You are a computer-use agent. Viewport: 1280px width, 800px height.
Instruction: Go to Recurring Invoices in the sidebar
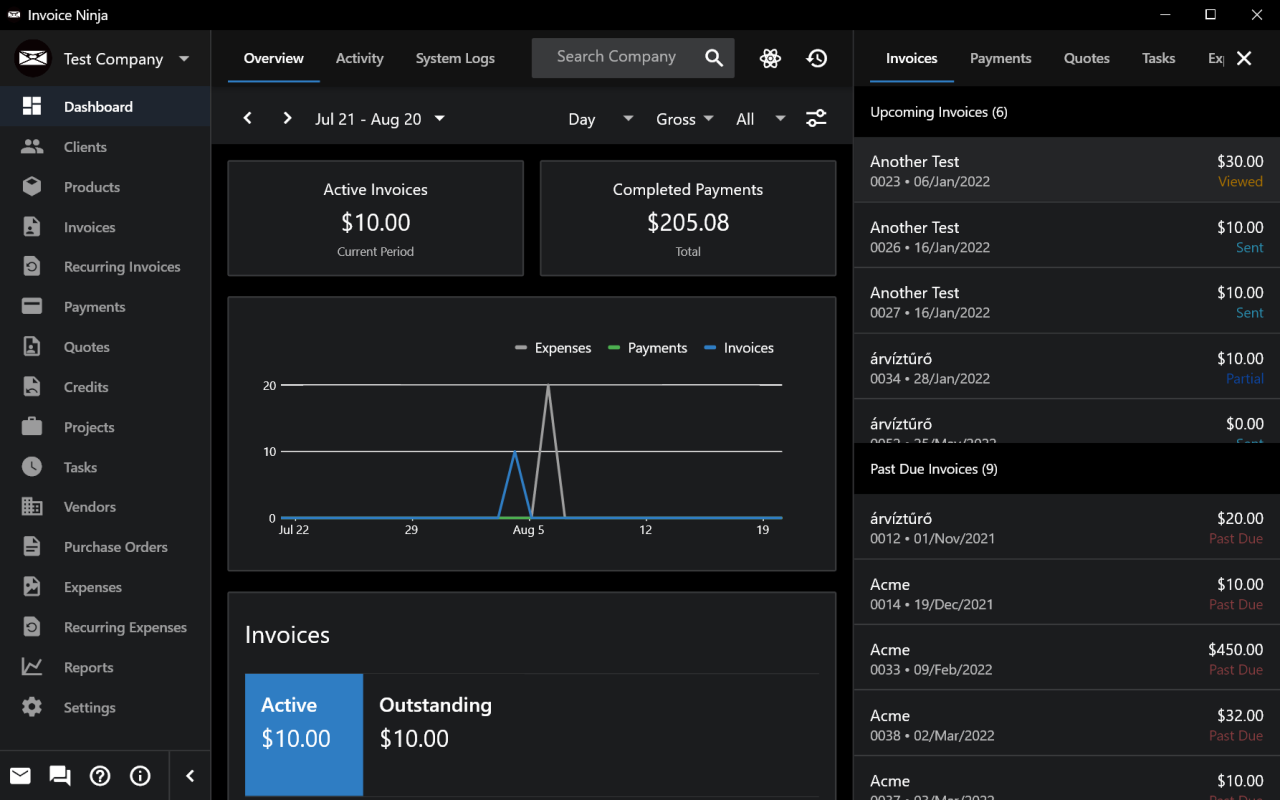click(122, 267)
